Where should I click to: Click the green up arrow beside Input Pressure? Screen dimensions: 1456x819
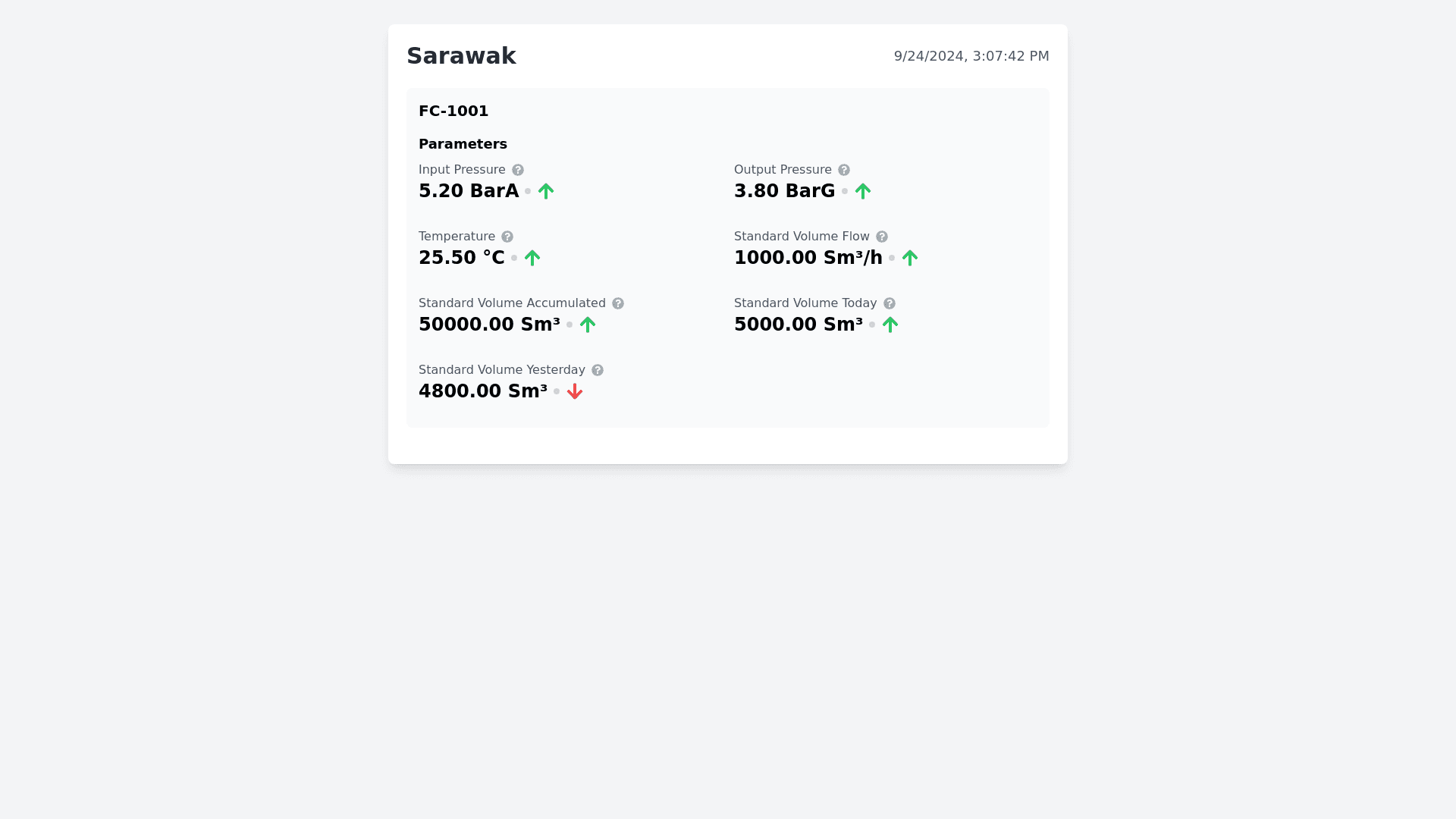click(x=546, y=191)
